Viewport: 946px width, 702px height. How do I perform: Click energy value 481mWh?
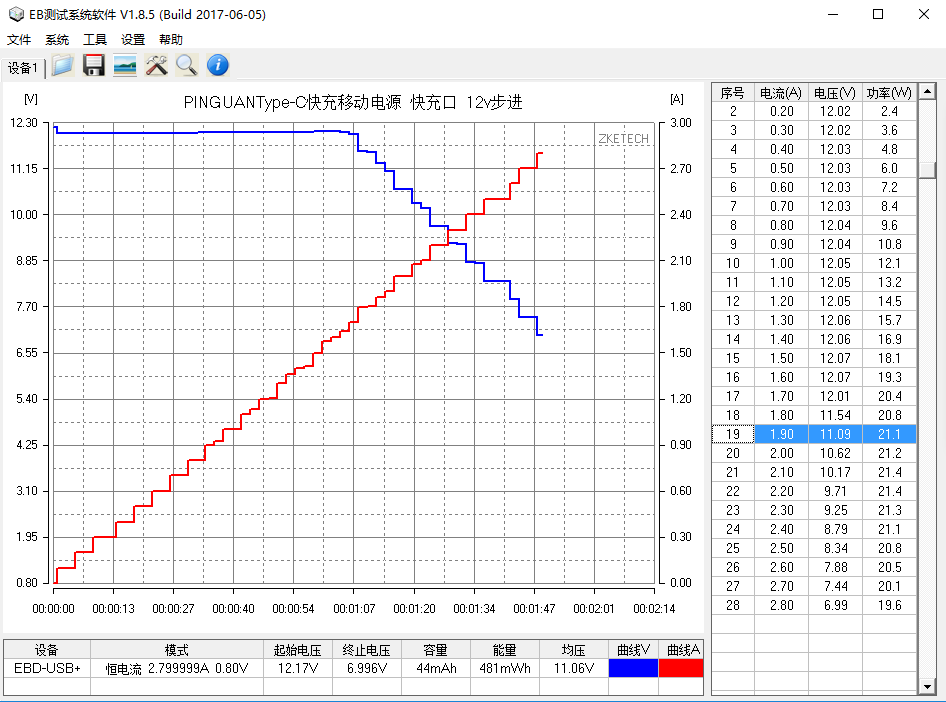(504, 668)
